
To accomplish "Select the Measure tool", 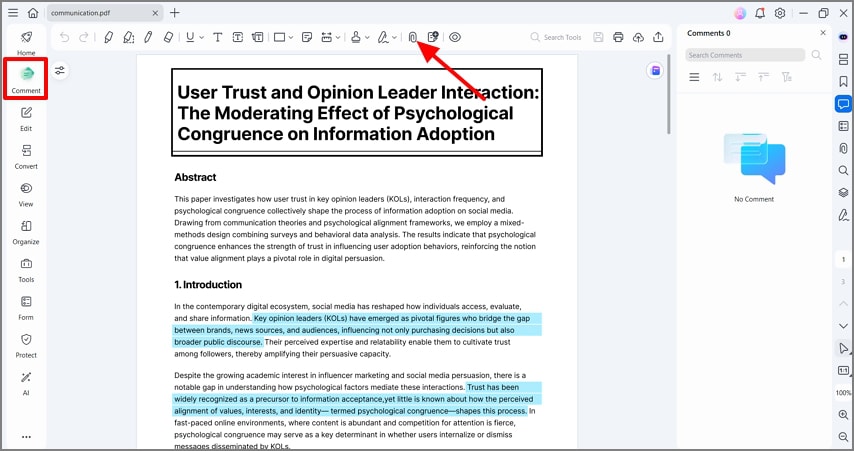I will tap(327, 37).
